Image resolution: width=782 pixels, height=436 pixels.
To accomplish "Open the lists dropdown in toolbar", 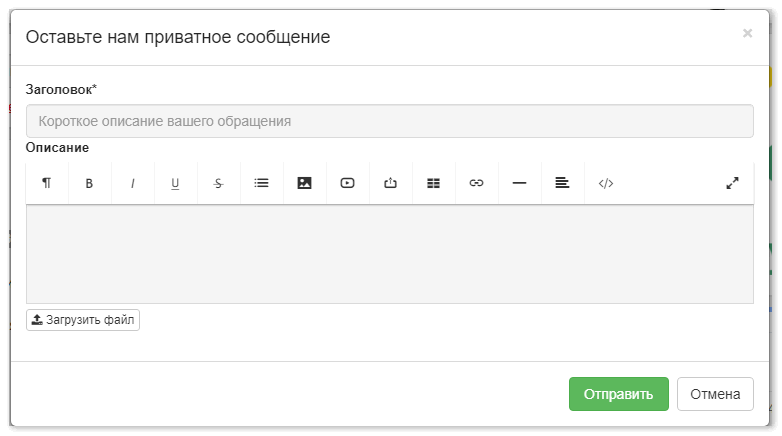I will point(261,183).
